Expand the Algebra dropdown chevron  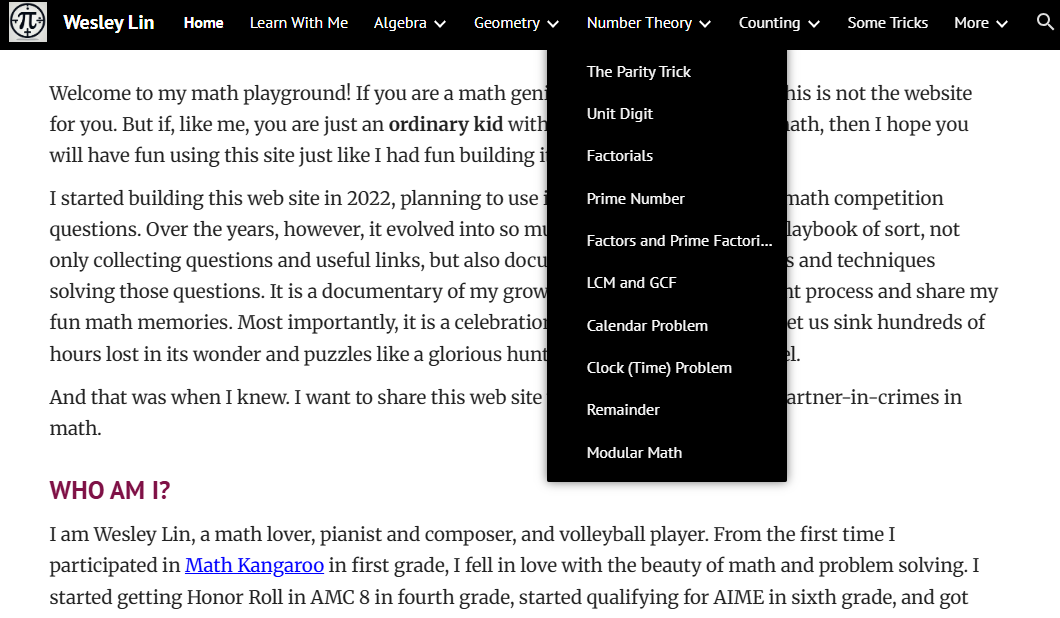(440, 24)
